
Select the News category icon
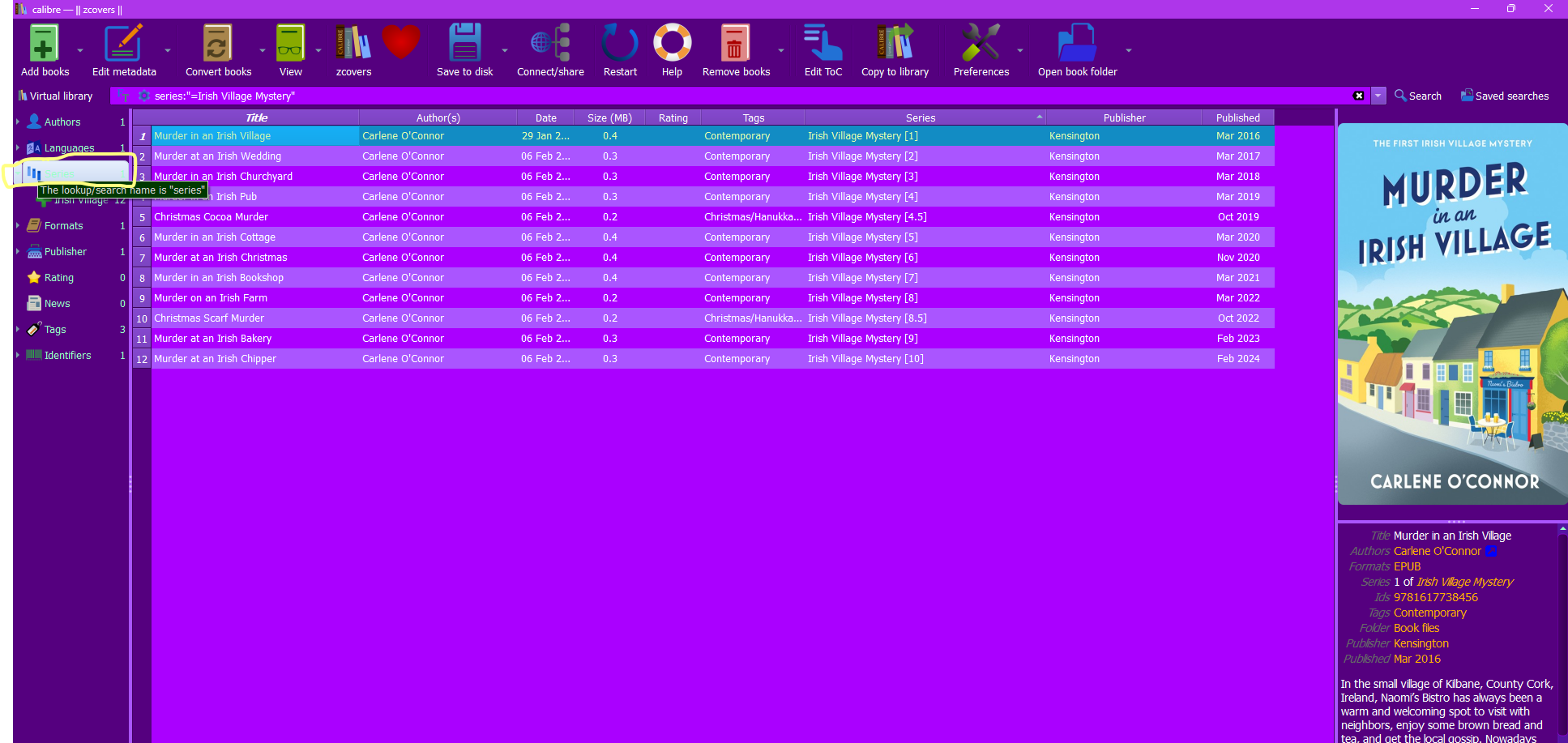pyautogui.click(x=34, y=303)
